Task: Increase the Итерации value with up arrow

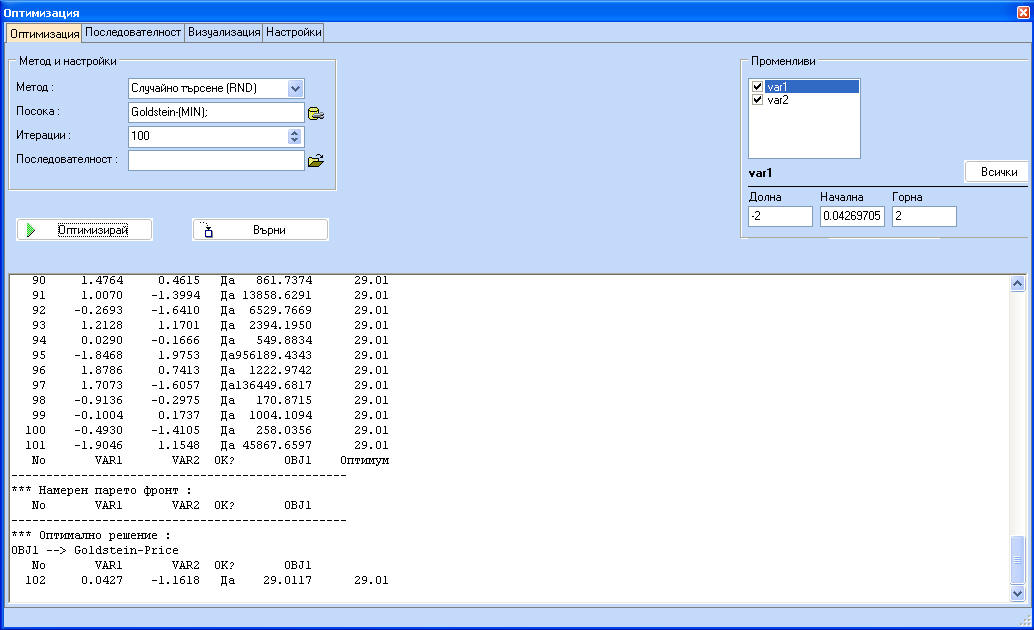Action: (x=294, y=131)
